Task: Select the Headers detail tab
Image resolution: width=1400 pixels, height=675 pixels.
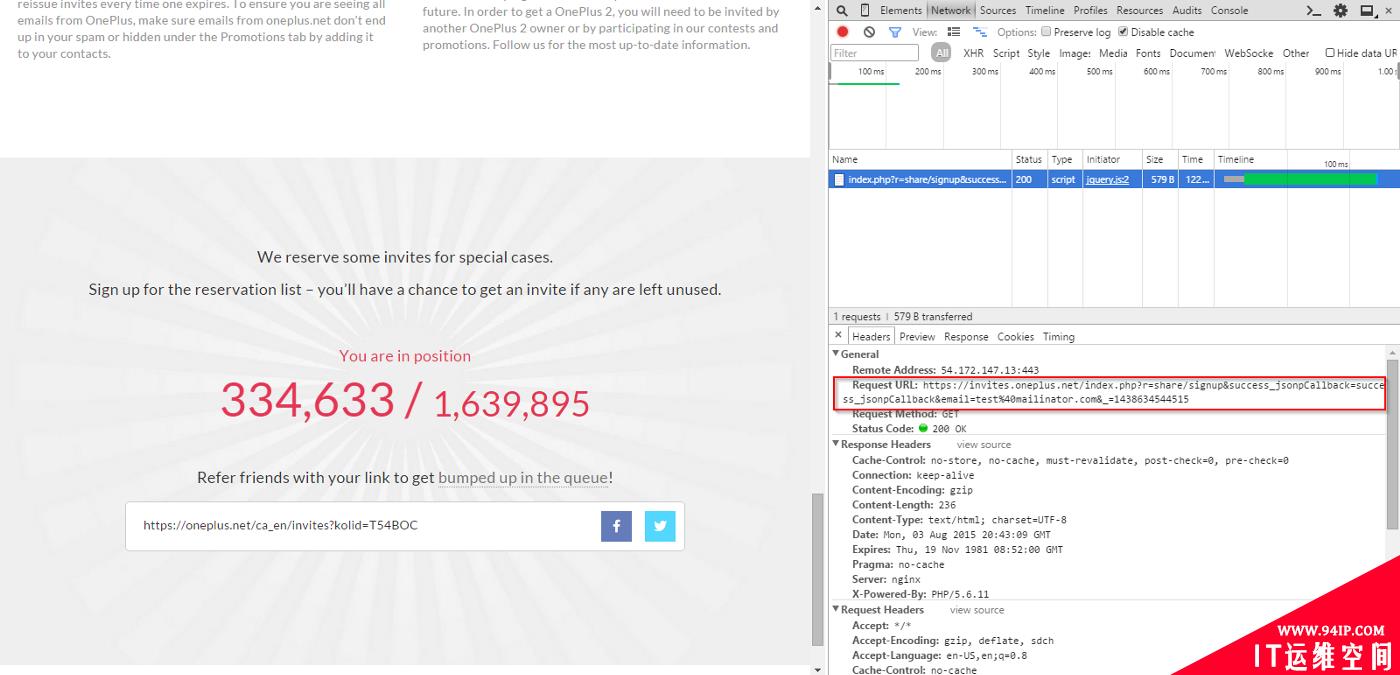Action: click(871, 337)
